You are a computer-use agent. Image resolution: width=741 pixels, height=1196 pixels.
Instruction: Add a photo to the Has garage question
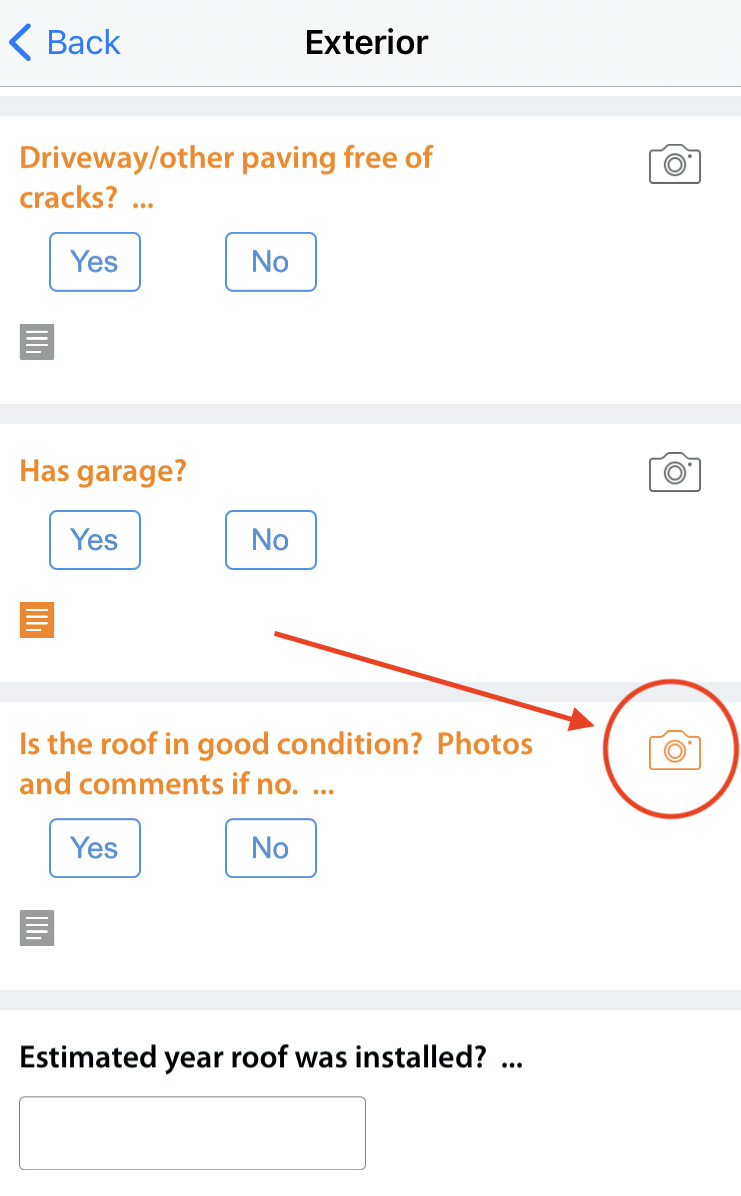tap(675, 472)
